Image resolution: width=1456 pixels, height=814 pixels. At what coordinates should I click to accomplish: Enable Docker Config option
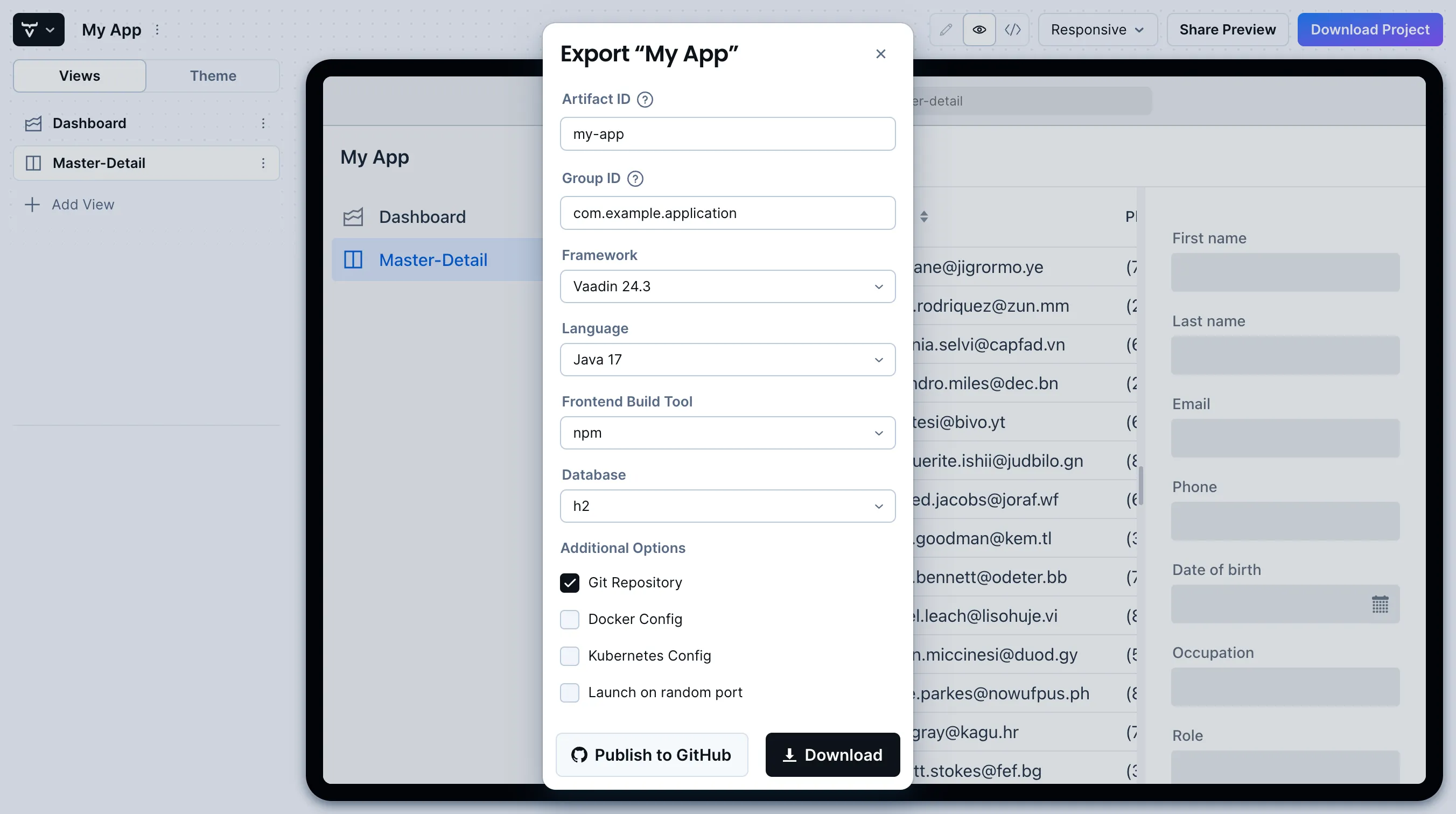pos(569,620)
